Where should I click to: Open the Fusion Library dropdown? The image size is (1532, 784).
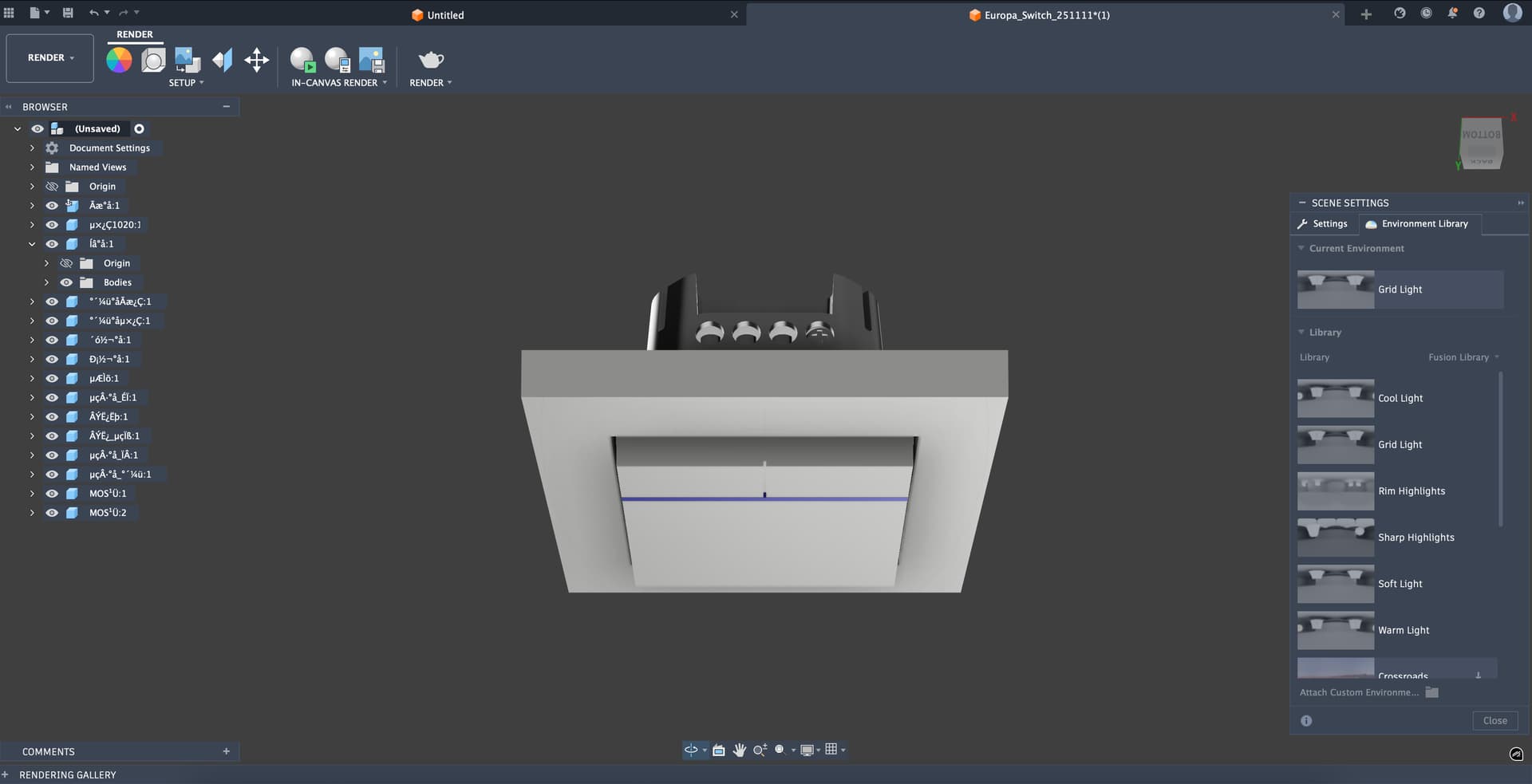pyautogui.click(x=1463, y=357)
